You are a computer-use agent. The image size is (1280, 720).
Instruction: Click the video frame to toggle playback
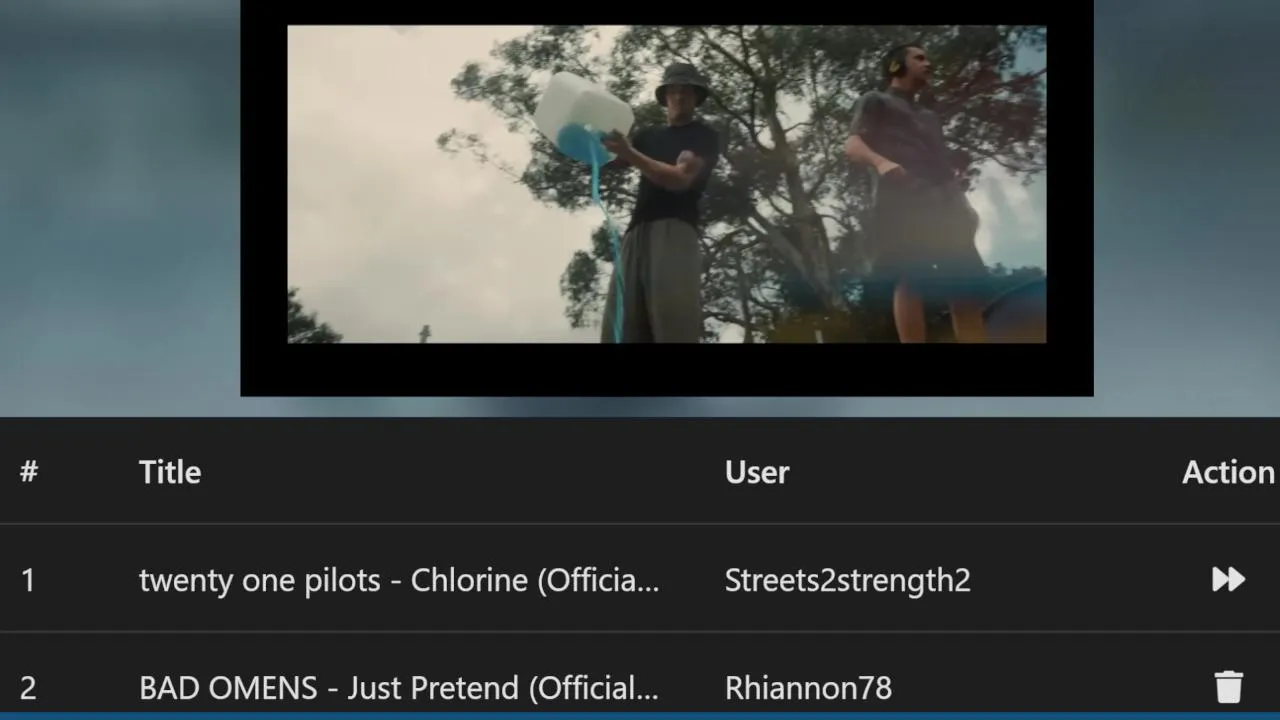667,184
